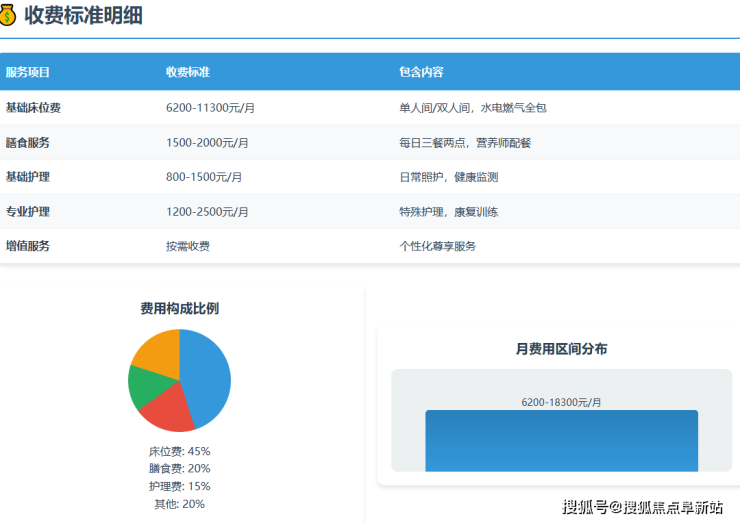Click the 费用构成比例 chart title
This screenshot has width=740, height=523.
(x=179, y=309)
